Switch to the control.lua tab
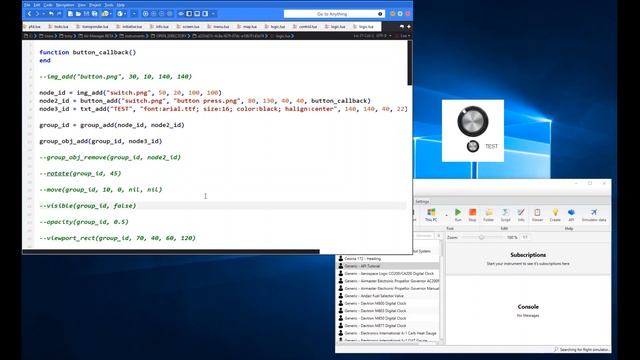 (305, 27)
